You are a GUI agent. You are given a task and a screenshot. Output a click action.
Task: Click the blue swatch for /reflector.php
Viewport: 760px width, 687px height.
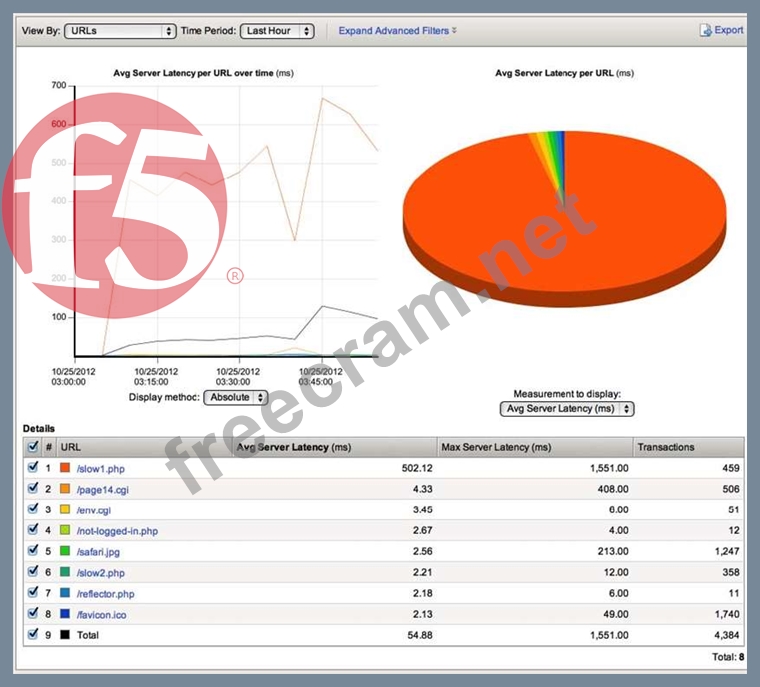click(65, 593)
